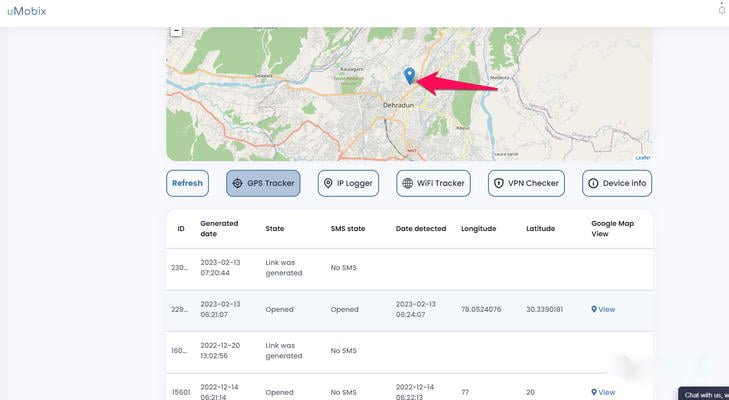This screenshot has width=729, height=400.
Task: Select latitude value 30.3390181
Action: point(544,309)
